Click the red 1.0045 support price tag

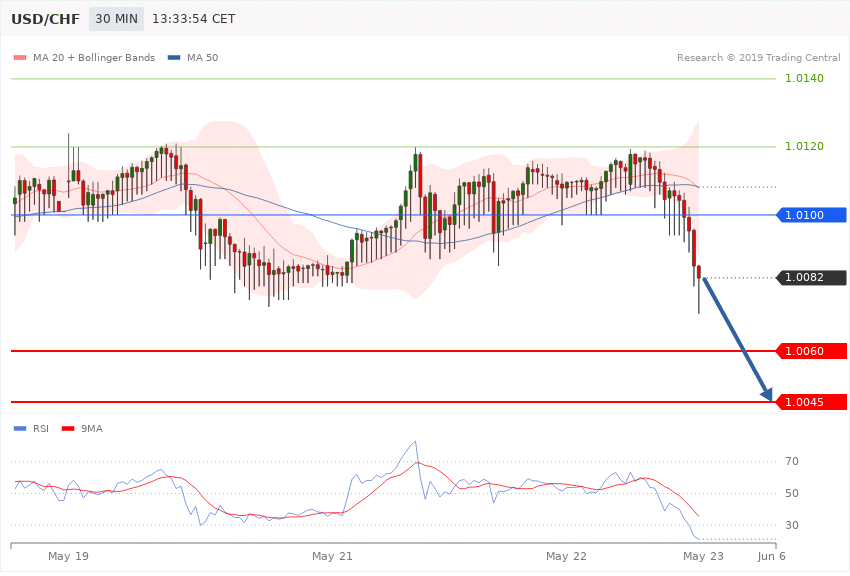(812, 402)
